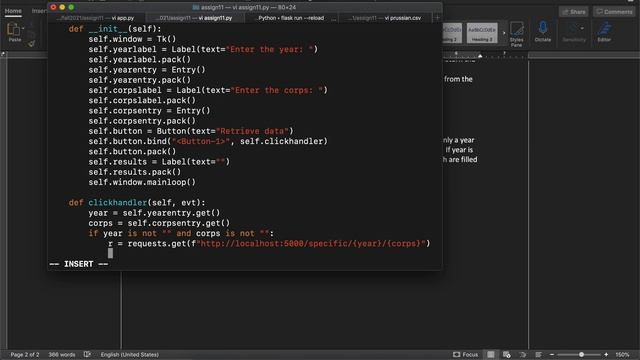The height and width of the screenshot is (360, 640).
Task: Click the Format Painter brush in Word ribbon
Action: (31, 44)
